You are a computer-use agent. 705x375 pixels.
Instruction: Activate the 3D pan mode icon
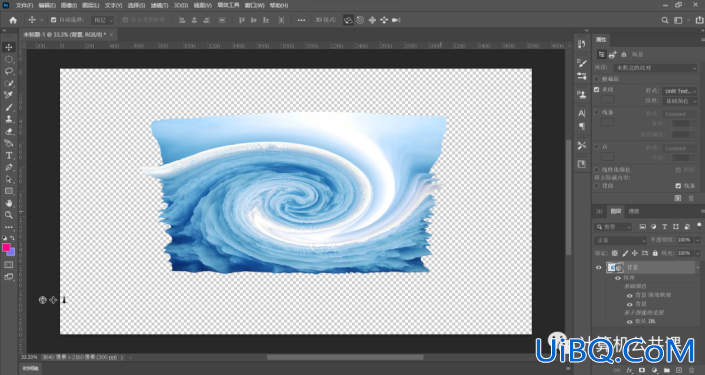point(372,20)
